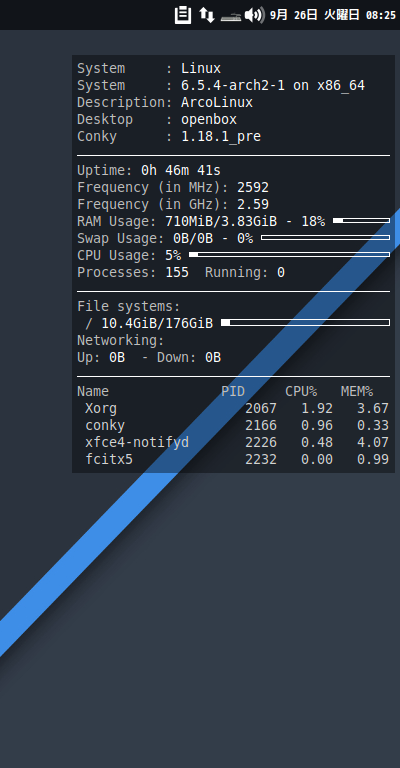Click the ArcoLinux description text
The width and height of the screenshot is (400, 768).
tap(217, 102)
